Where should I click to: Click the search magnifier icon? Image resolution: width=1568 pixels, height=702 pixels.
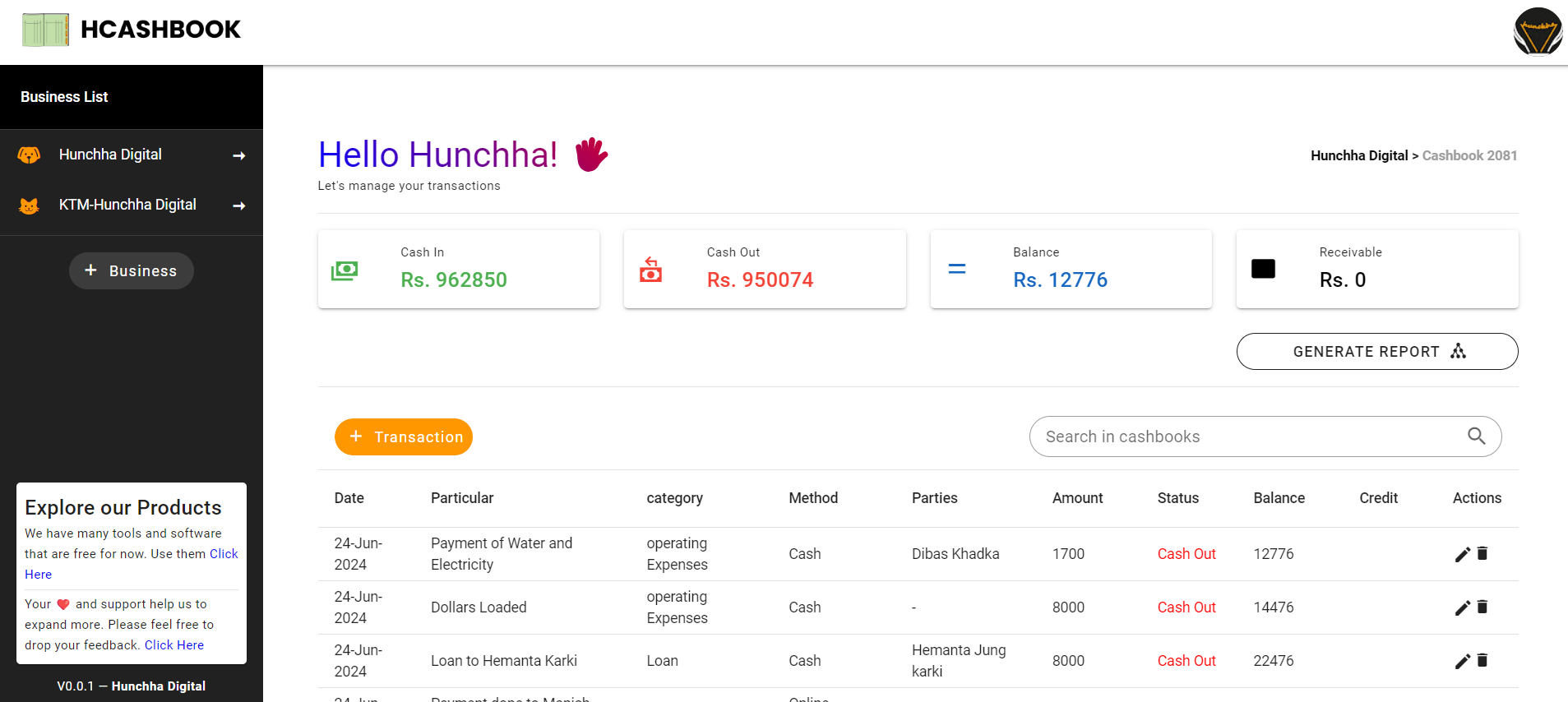[1477, 436]
